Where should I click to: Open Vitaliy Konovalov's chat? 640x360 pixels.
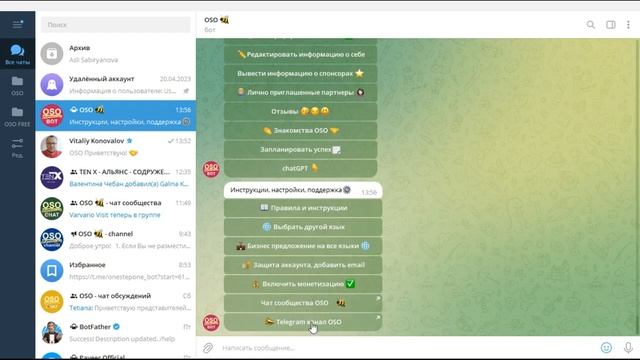116,147
